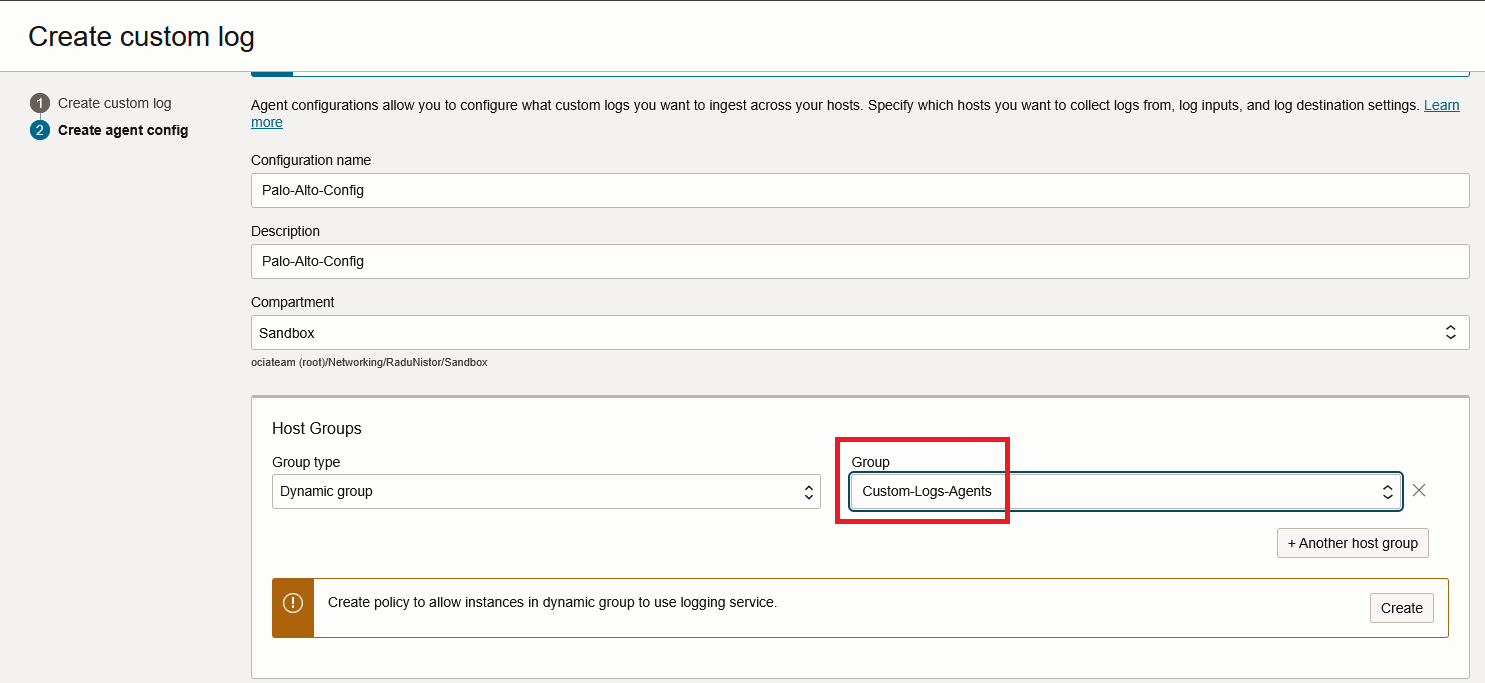
Task: Add another host group
Action: [1353, 543]
